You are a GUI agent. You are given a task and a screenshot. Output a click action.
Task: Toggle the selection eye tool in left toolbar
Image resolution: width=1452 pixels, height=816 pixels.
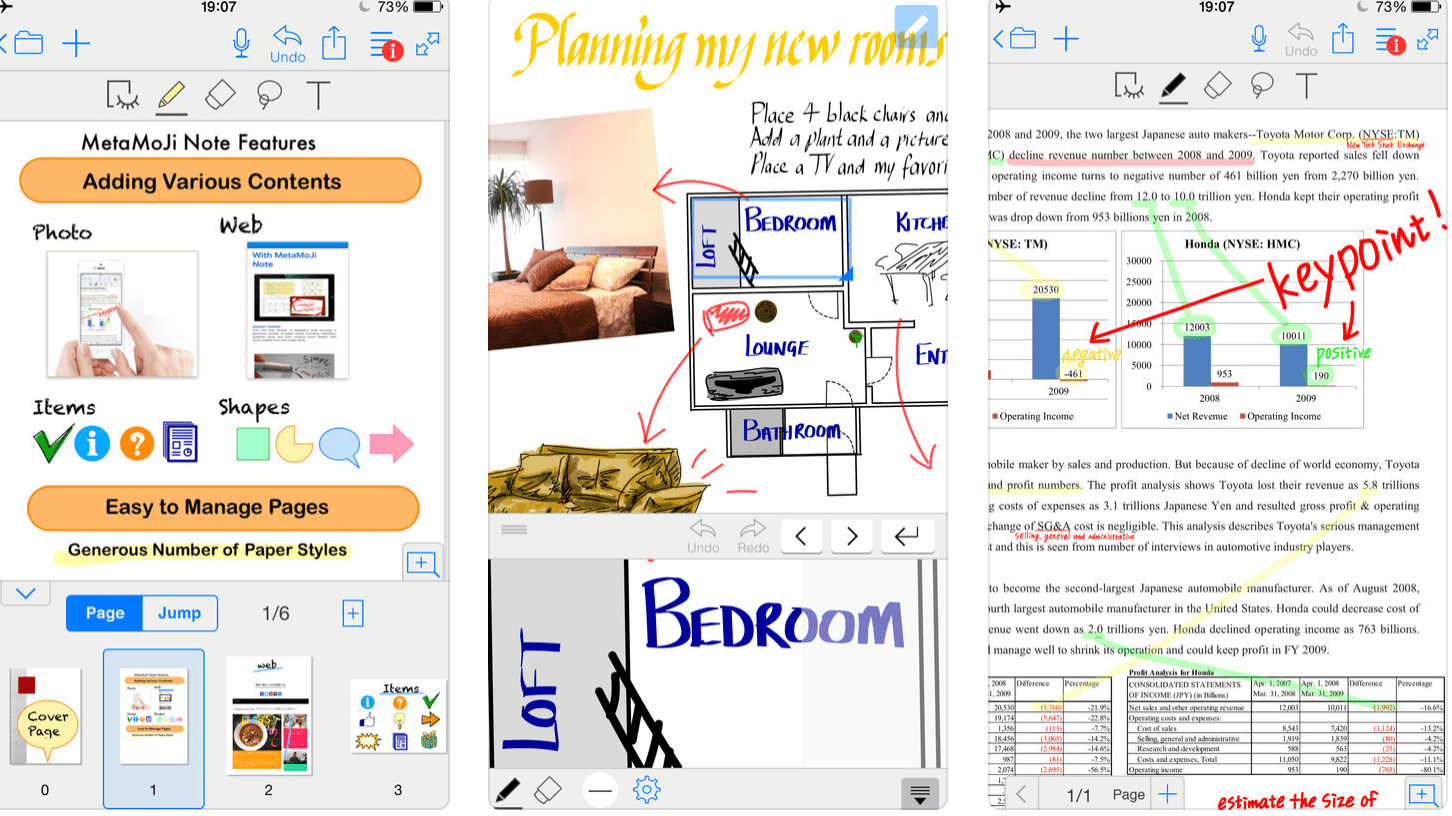(123, 95)
